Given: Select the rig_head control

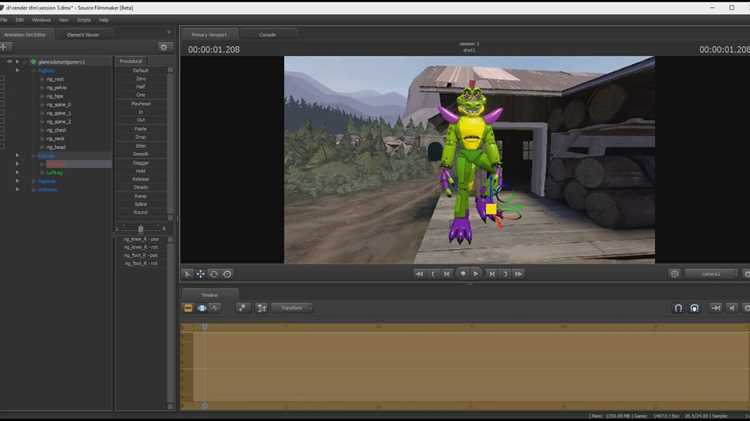Looking at the screenshot, I should point(56,147).
